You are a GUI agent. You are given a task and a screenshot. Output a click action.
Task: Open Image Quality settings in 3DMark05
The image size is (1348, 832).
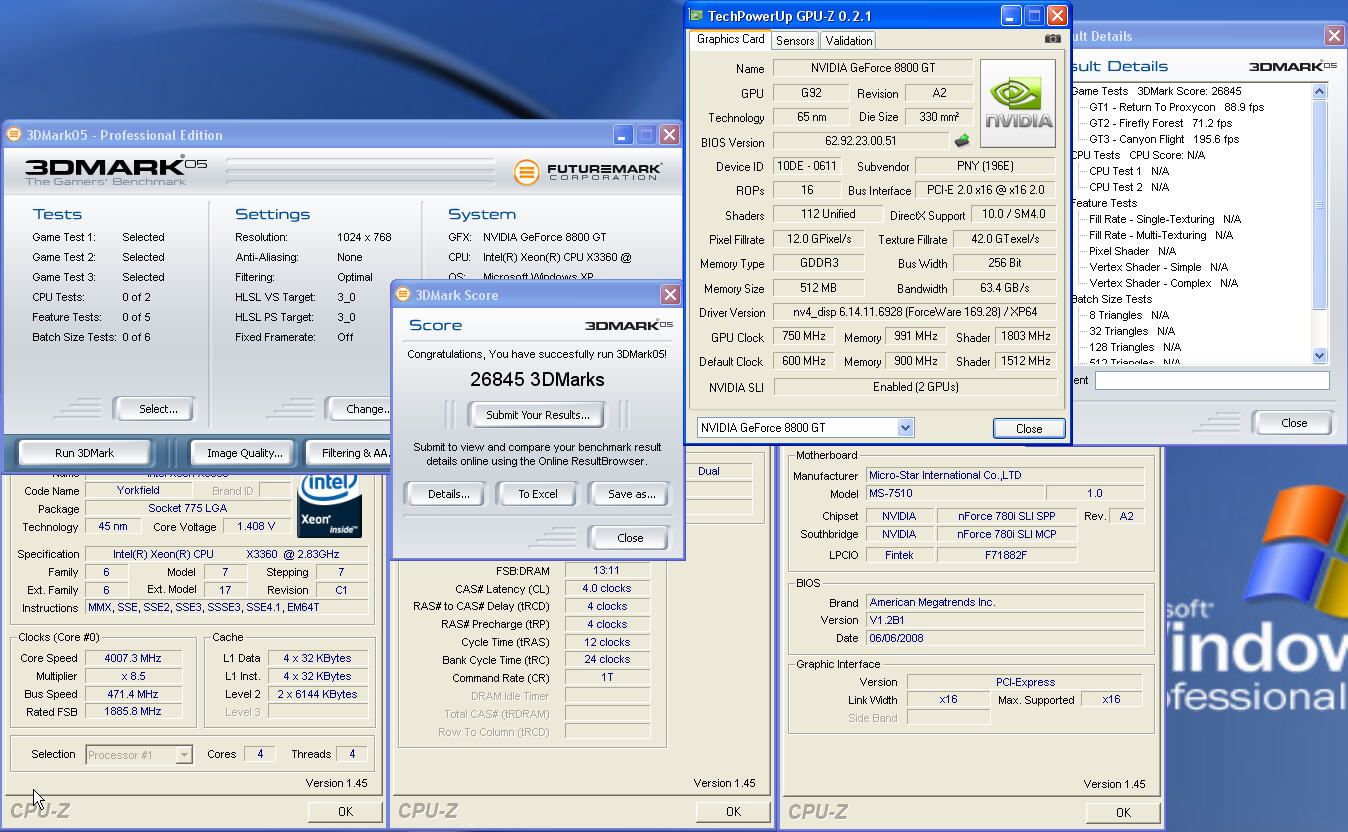tap(244, 453)
